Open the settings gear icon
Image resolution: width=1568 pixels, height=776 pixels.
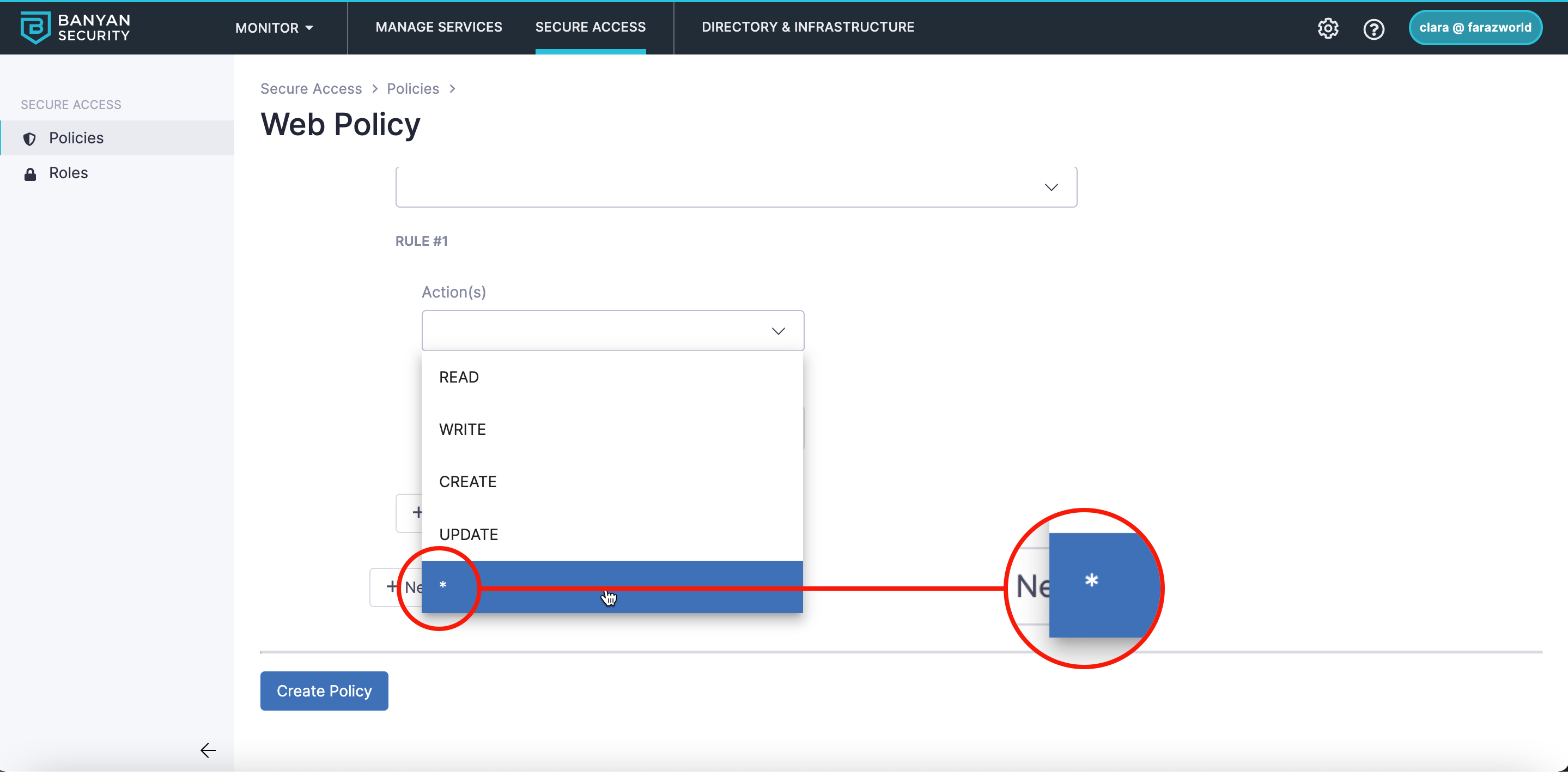(x=1328, y=28)
